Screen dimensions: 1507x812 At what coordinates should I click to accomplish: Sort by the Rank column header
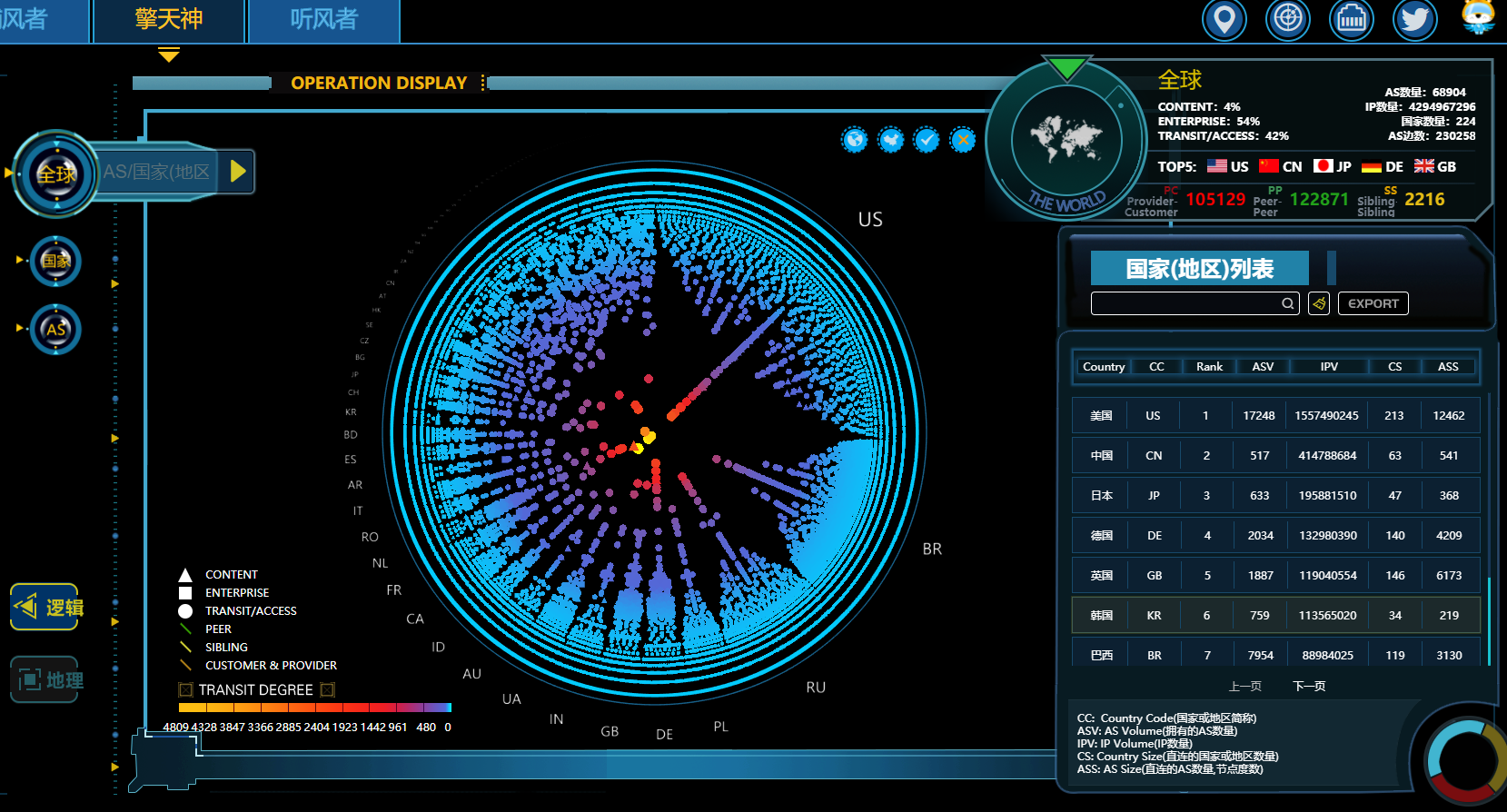tap(1209, 367)
